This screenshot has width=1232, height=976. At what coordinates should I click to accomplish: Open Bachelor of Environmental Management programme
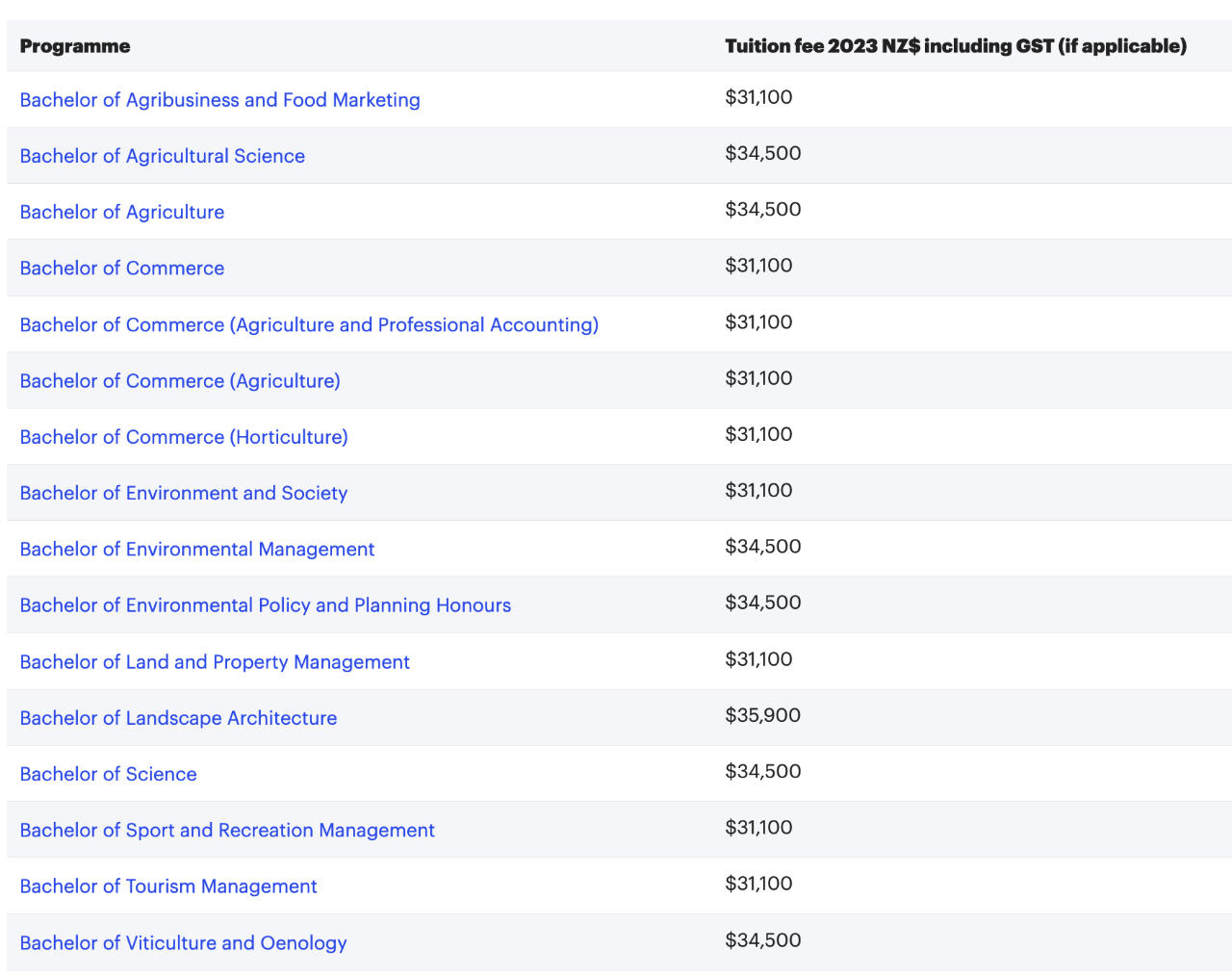pyautogui.click(x=196, y=549)
